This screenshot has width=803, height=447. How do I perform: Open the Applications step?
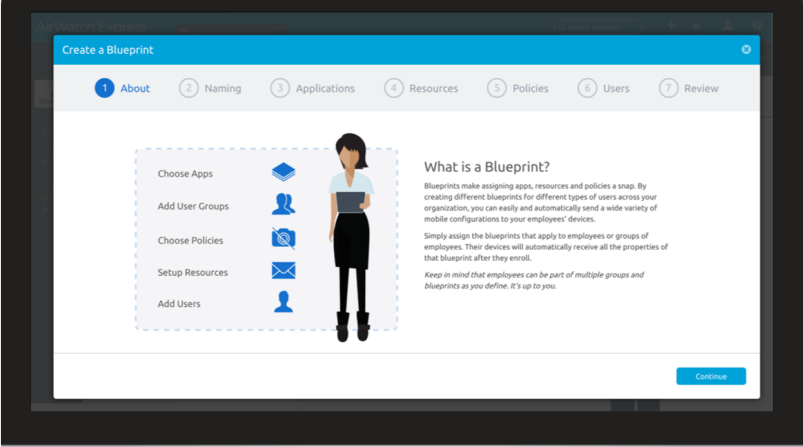point(313,88)
